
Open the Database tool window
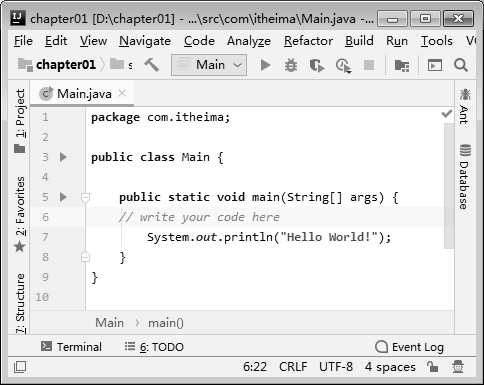465,177
